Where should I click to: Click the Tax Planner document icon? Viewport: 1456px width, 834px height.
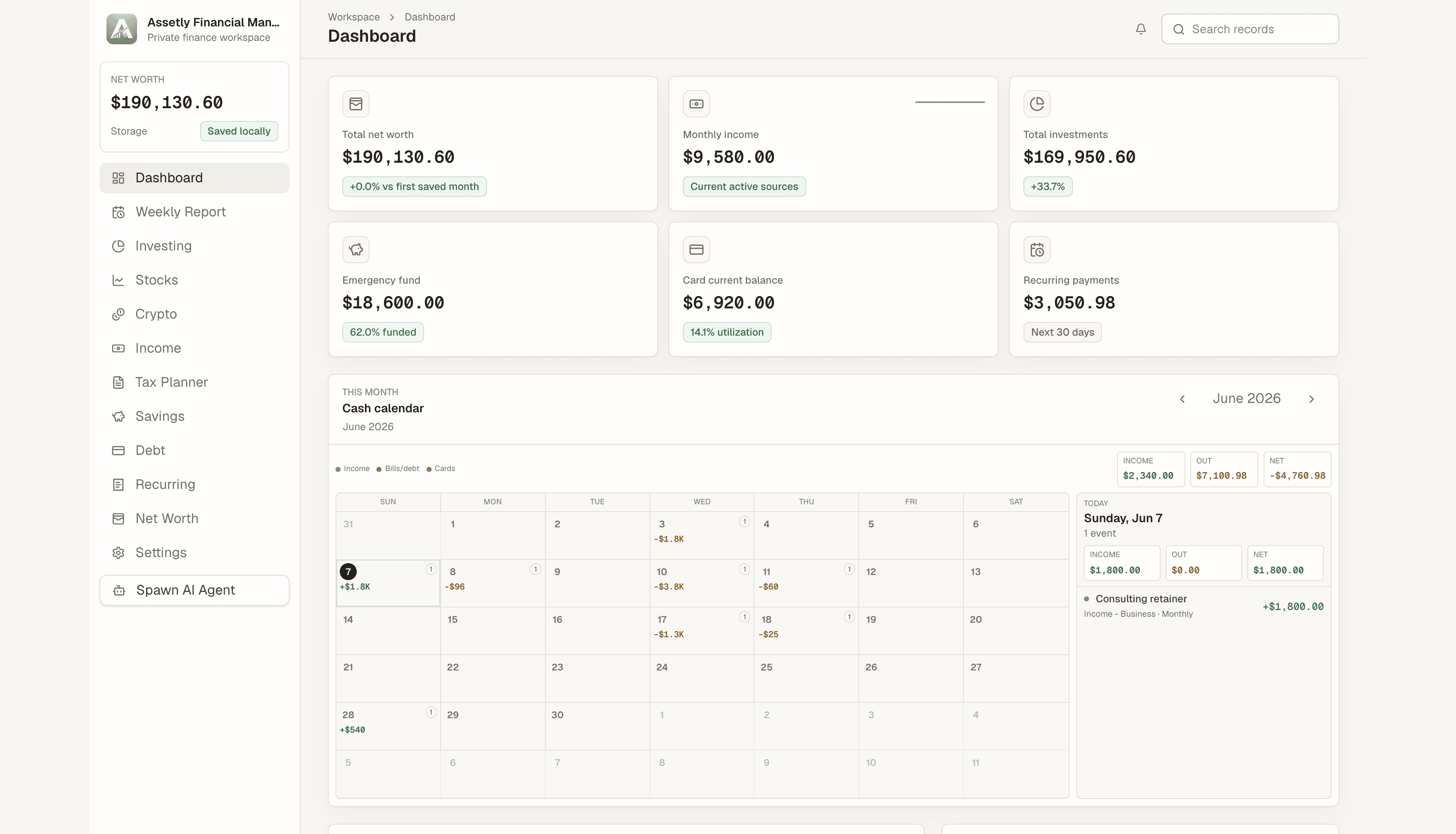pos(118,382)
